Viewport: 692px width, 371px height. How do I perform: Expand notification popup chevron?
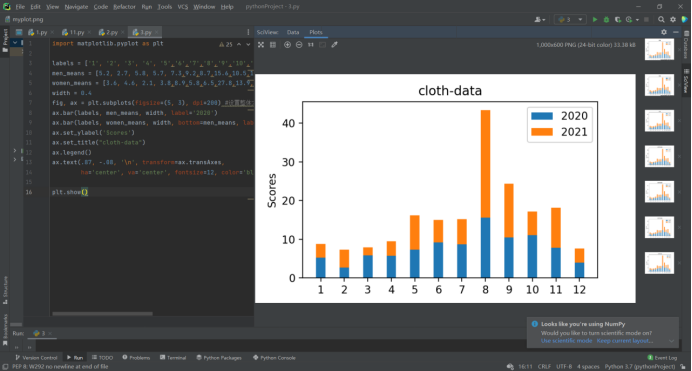click(671, 341)
